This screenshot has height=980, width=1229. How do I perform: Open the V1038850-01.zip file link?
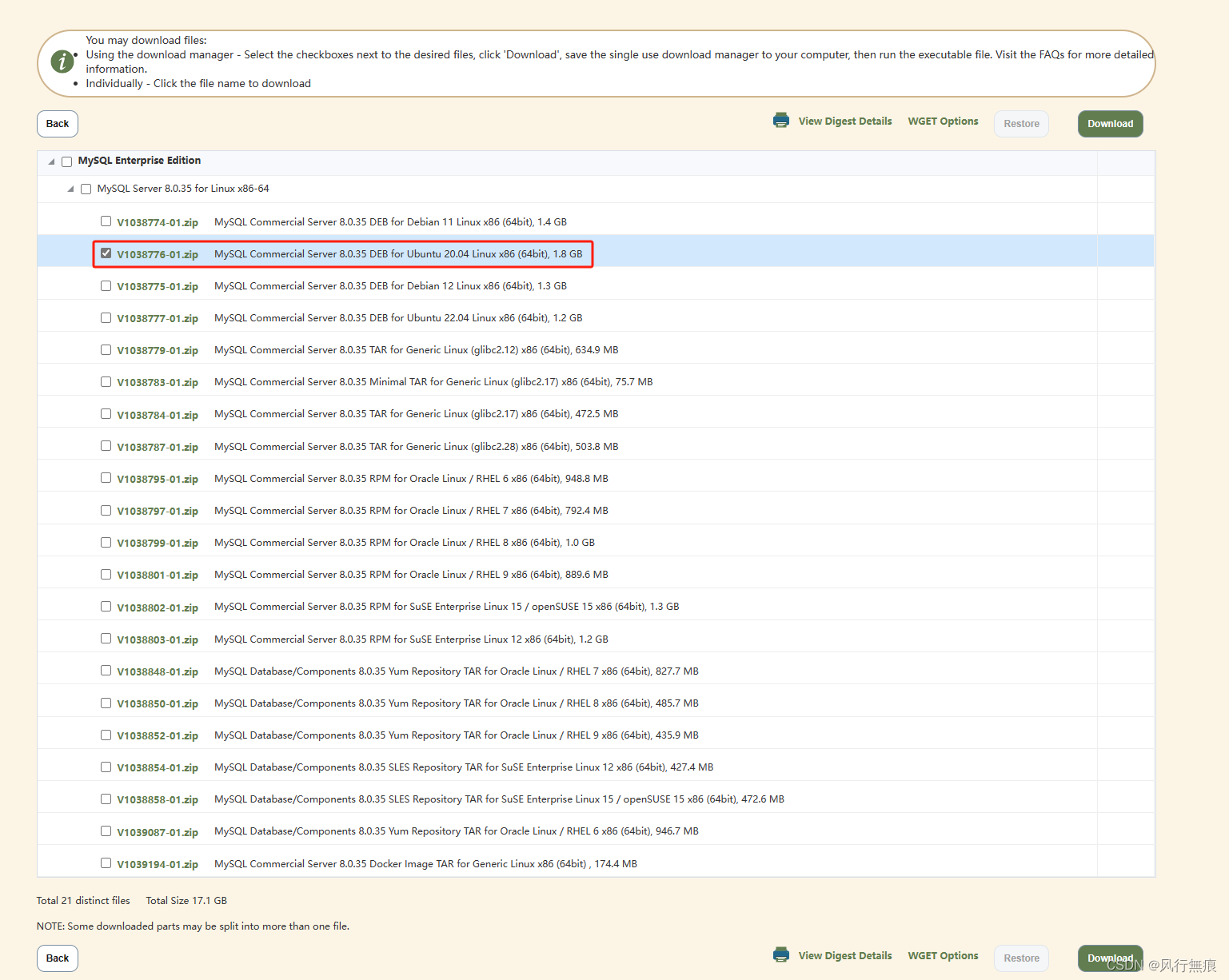[158, 704]
